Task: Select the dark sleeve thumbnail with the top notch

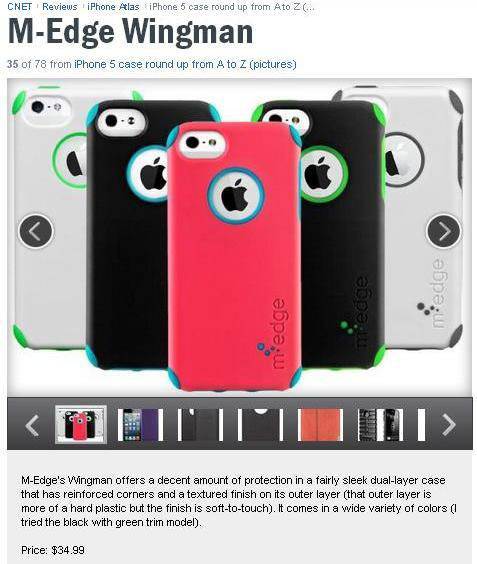Action: 260,425
